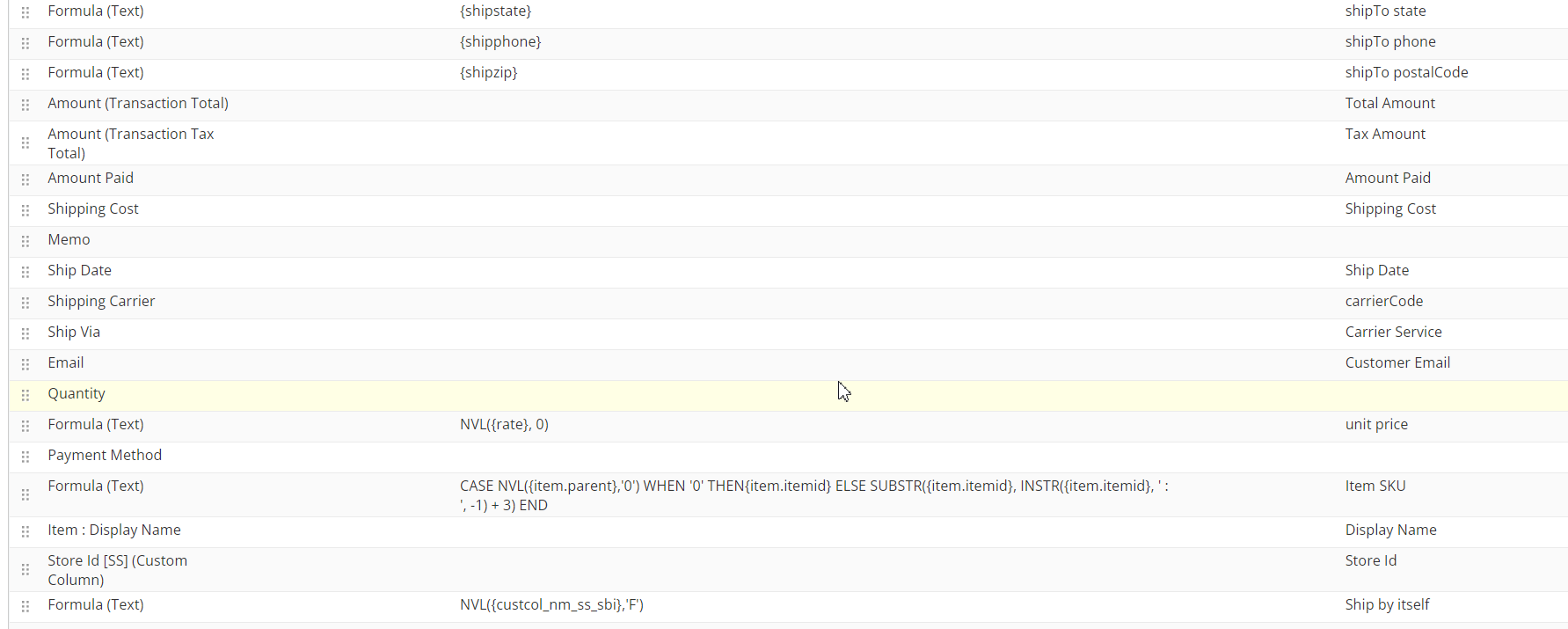The image size is (1568, 629).
Task: Click the NVL({custcol_nm_ss_sbi},'F') formula cell
Action: [551, 605]
